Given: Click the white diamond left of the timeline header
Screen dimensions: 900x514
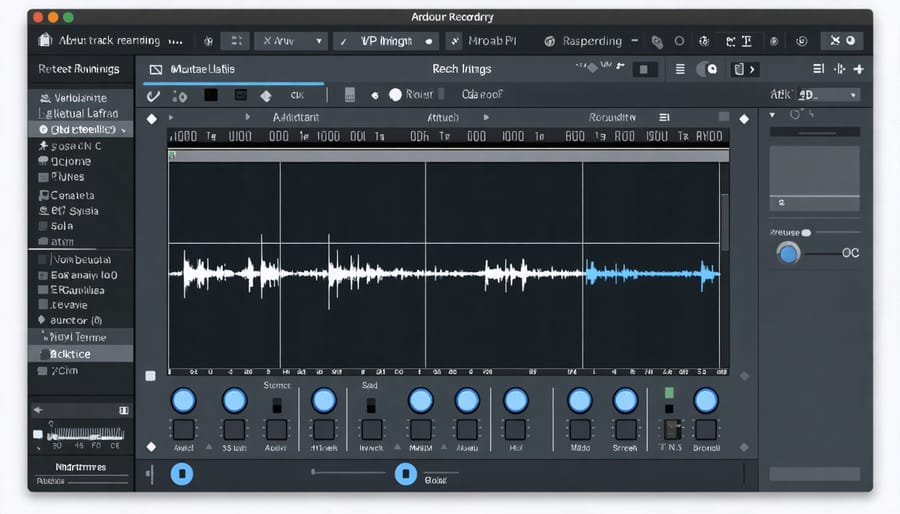Looking at the screenshot, I should click(x=152, y=119).
